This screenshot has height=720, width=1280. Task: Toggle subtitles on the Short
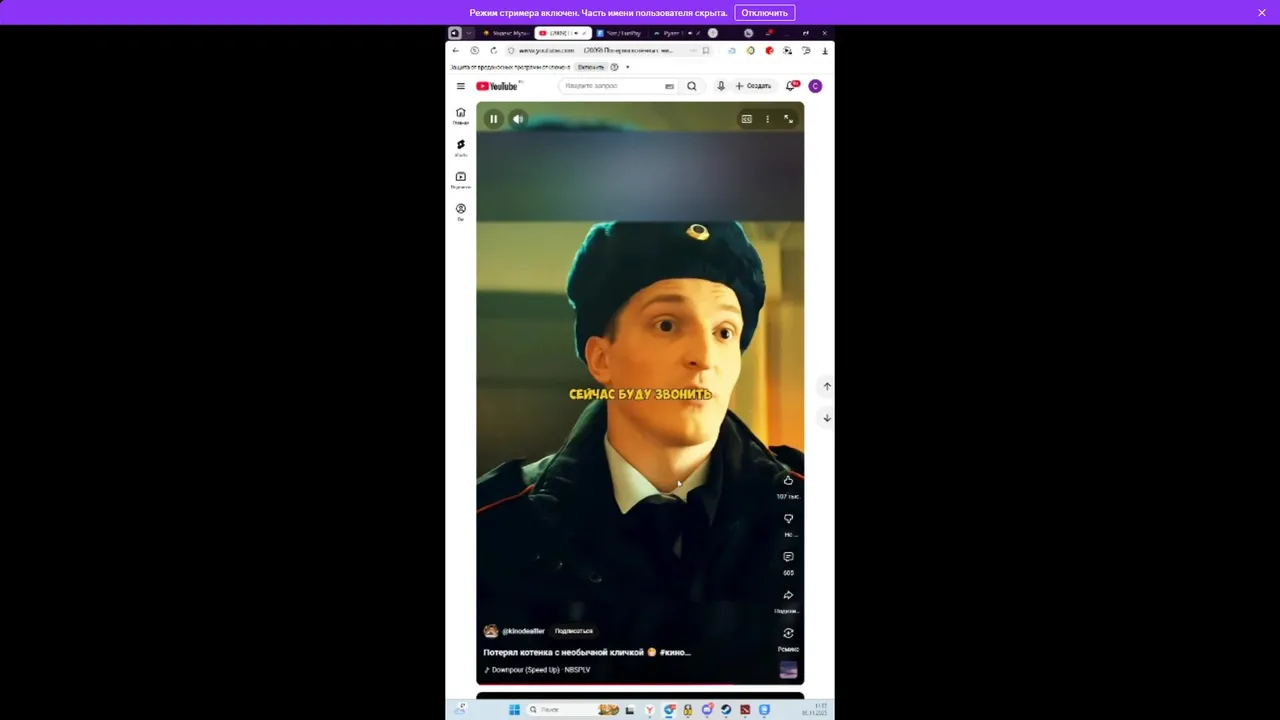[746, 119]
